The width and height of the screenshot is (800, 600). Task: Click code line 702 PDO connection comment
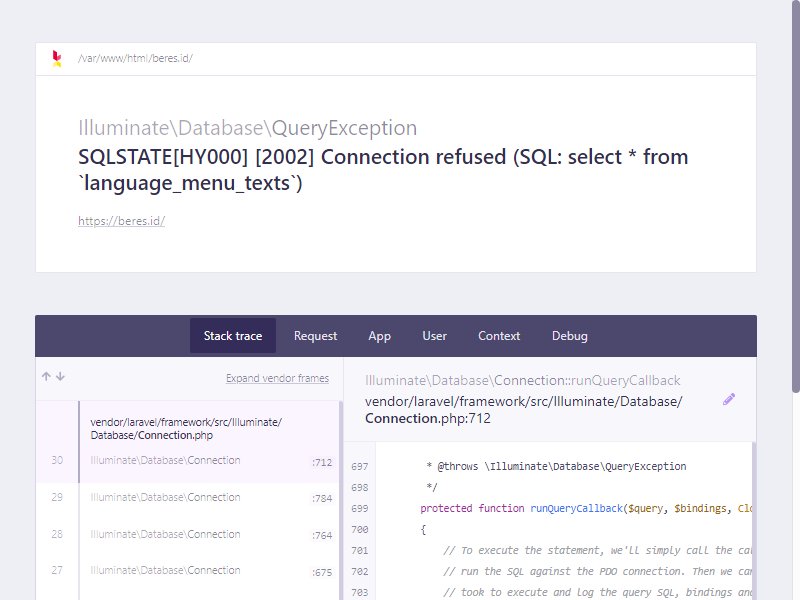coord(597,571)
